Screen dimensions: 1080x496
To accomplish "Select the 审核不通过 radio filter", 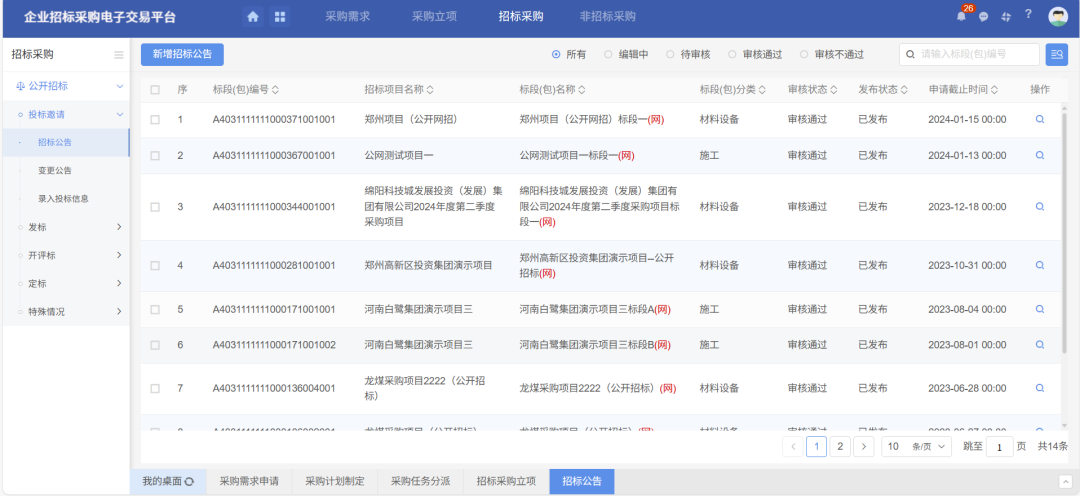I will [805, 55].
